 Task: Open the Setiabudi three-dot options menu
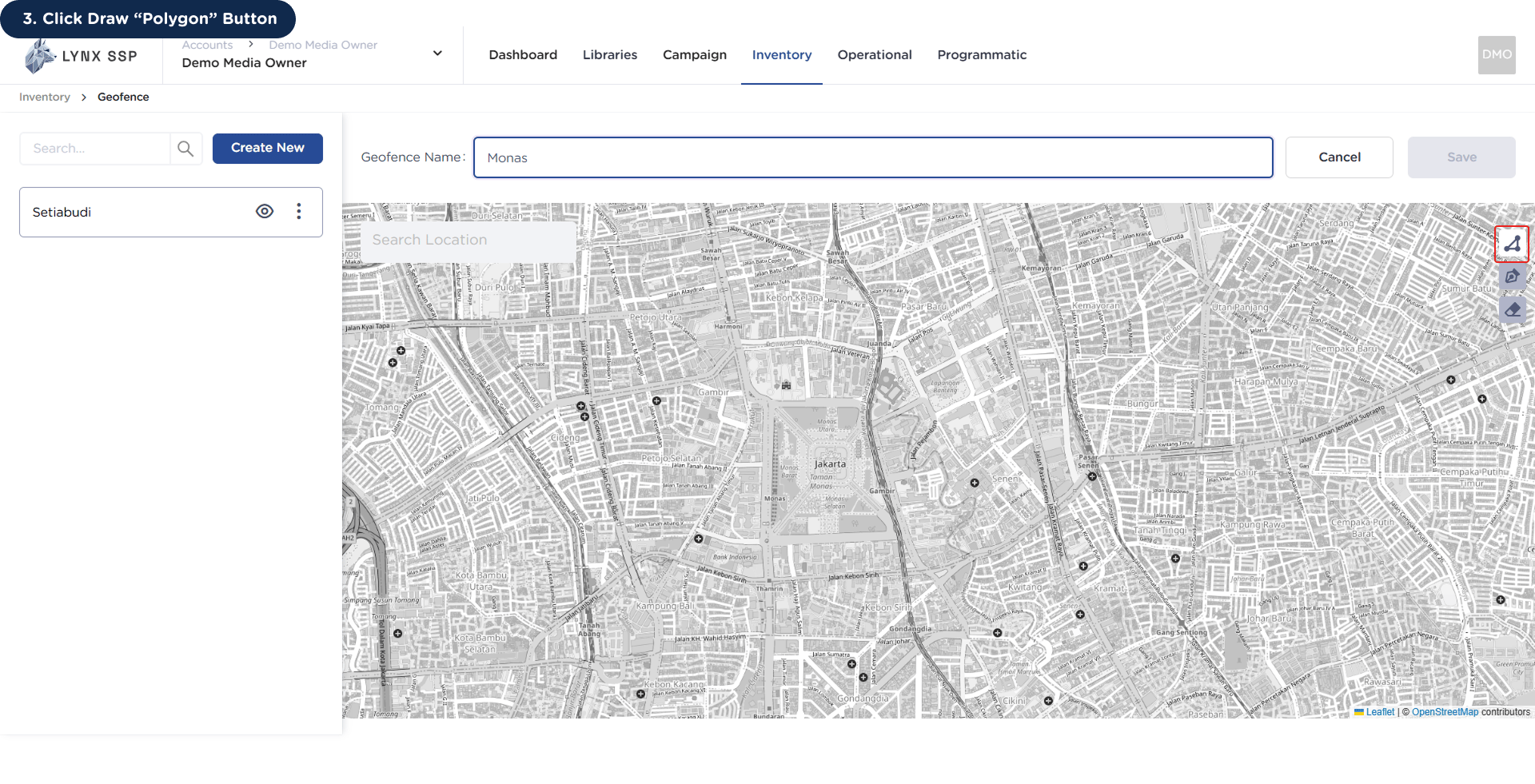point(299,211)
